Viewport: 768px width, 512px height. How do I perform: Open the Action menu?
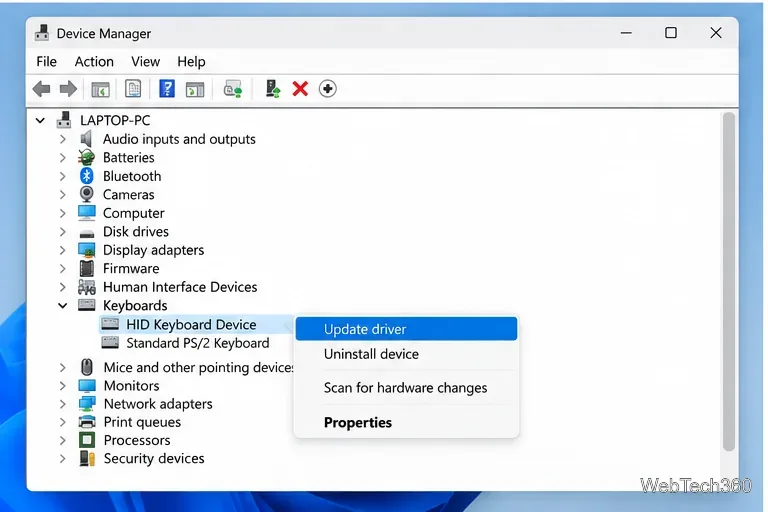pos(94,62)
